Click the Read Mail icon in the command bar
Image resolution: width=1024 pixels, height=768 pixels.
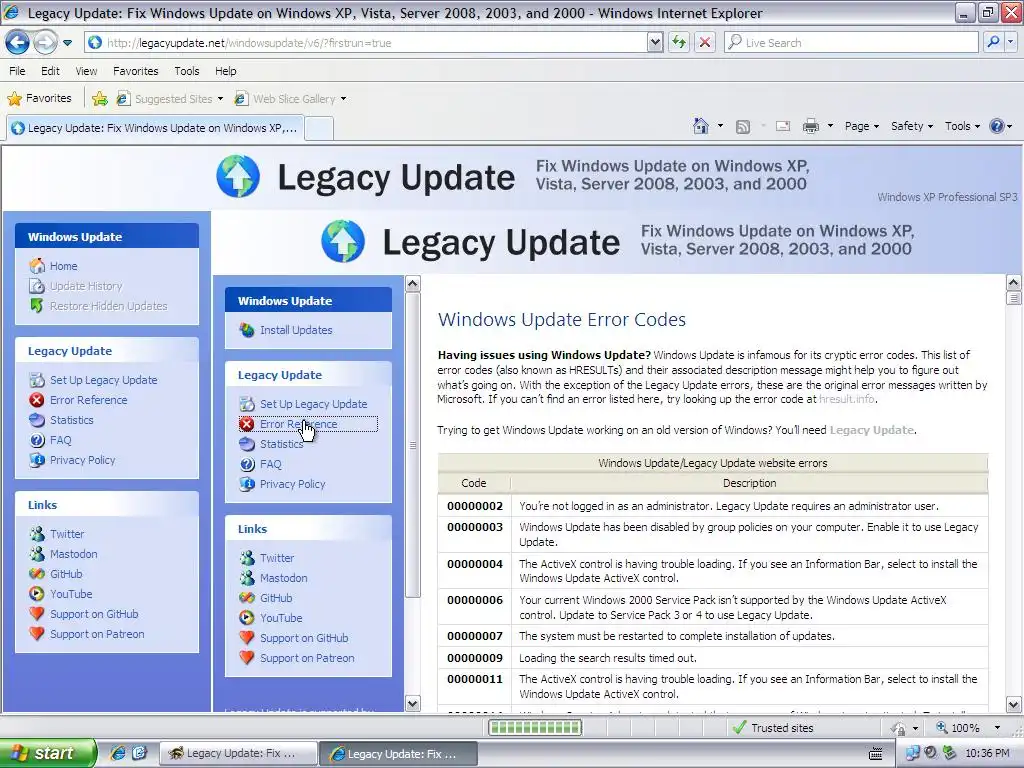(782, 126)
